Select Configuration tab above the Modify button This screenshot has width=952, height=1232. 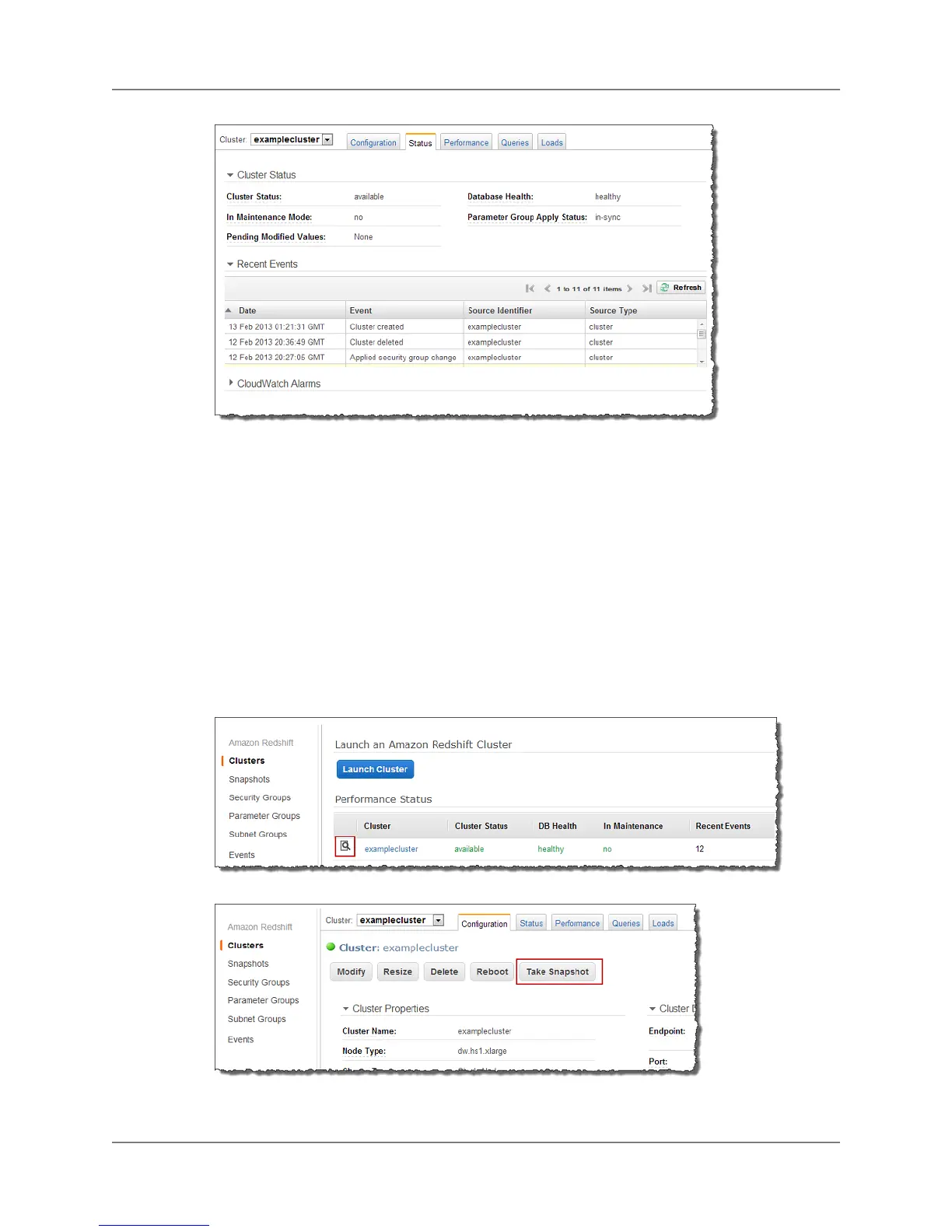point(484,923)
